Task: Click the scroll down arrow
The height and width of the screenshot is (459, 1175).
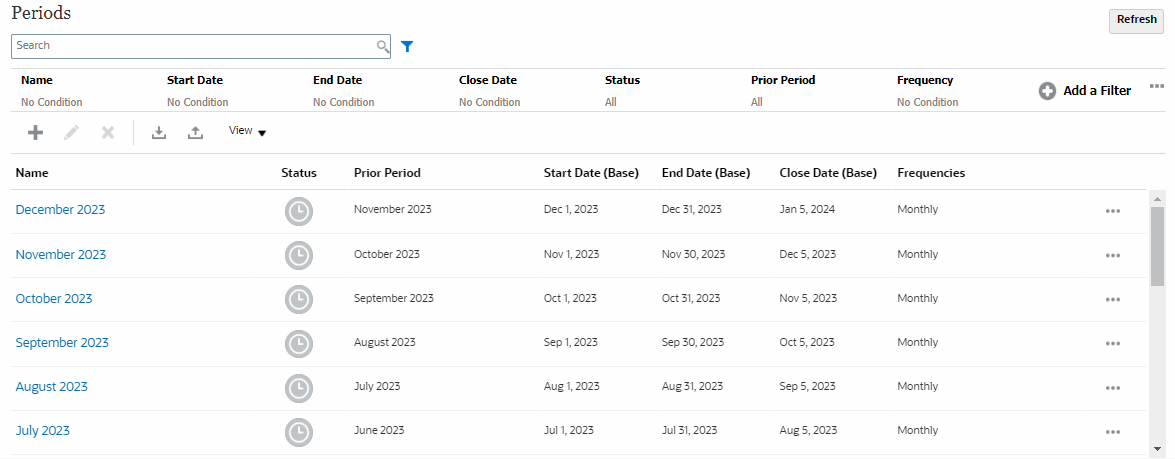Action: (1157, 448)
